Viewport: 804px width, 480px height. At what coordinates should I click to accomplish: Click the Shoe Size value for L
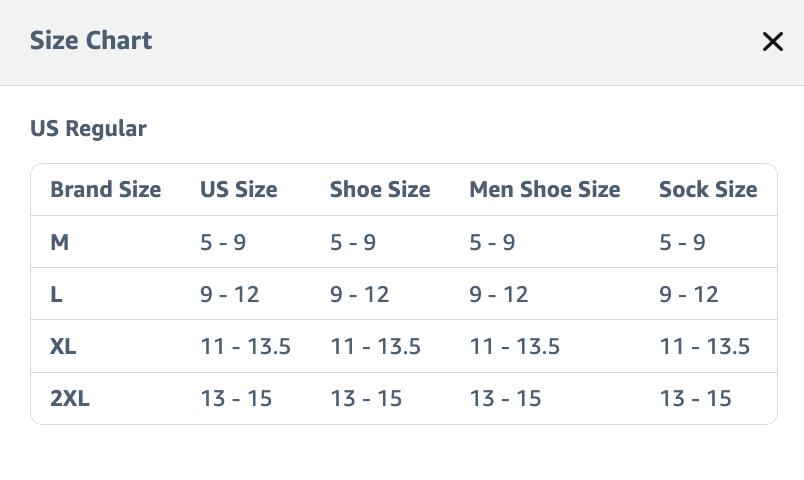tap(359, 294)
